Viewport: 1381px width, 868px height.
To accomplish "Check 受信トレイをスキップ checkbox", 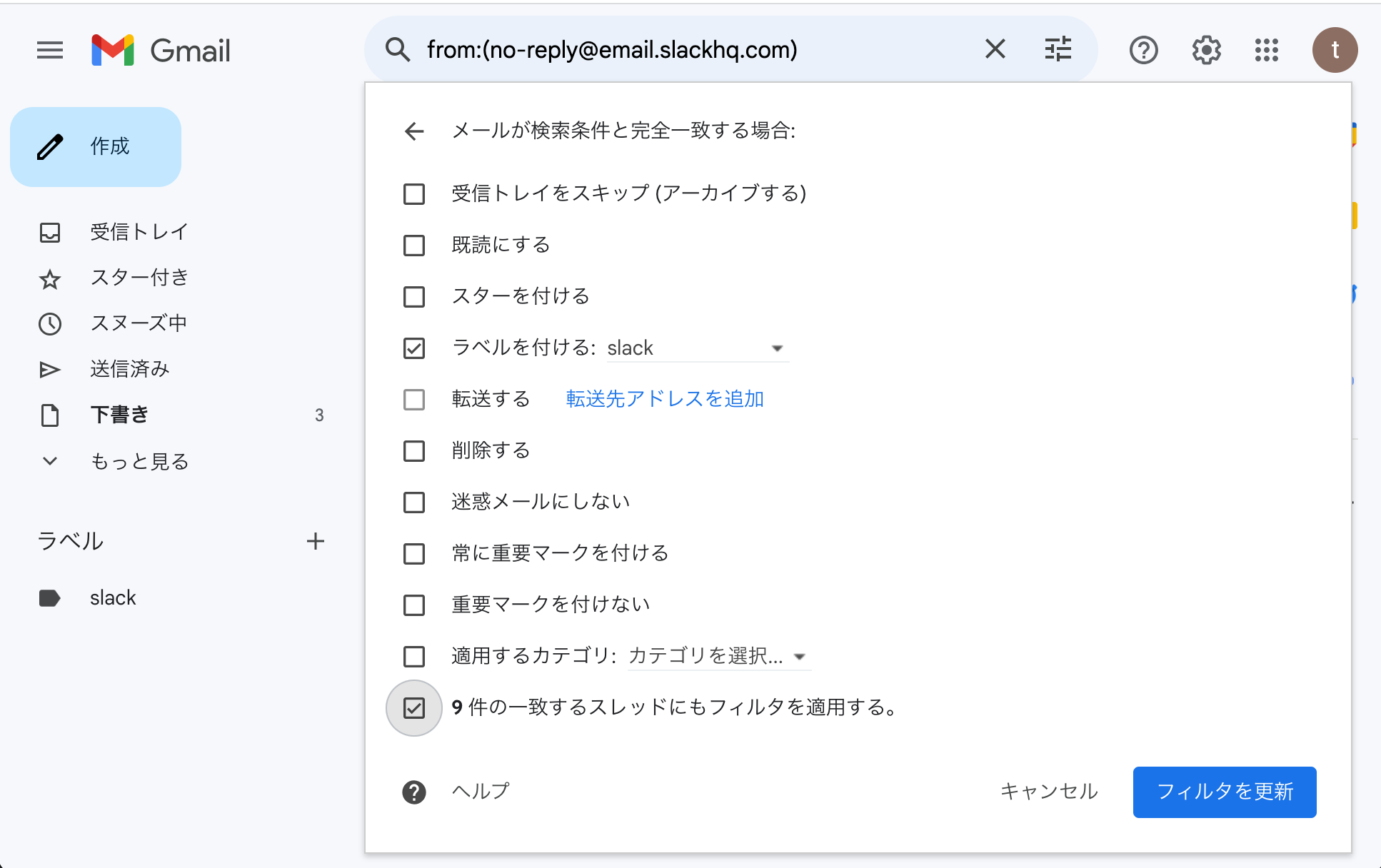I will pyautogui.click(x=414, y=194).
